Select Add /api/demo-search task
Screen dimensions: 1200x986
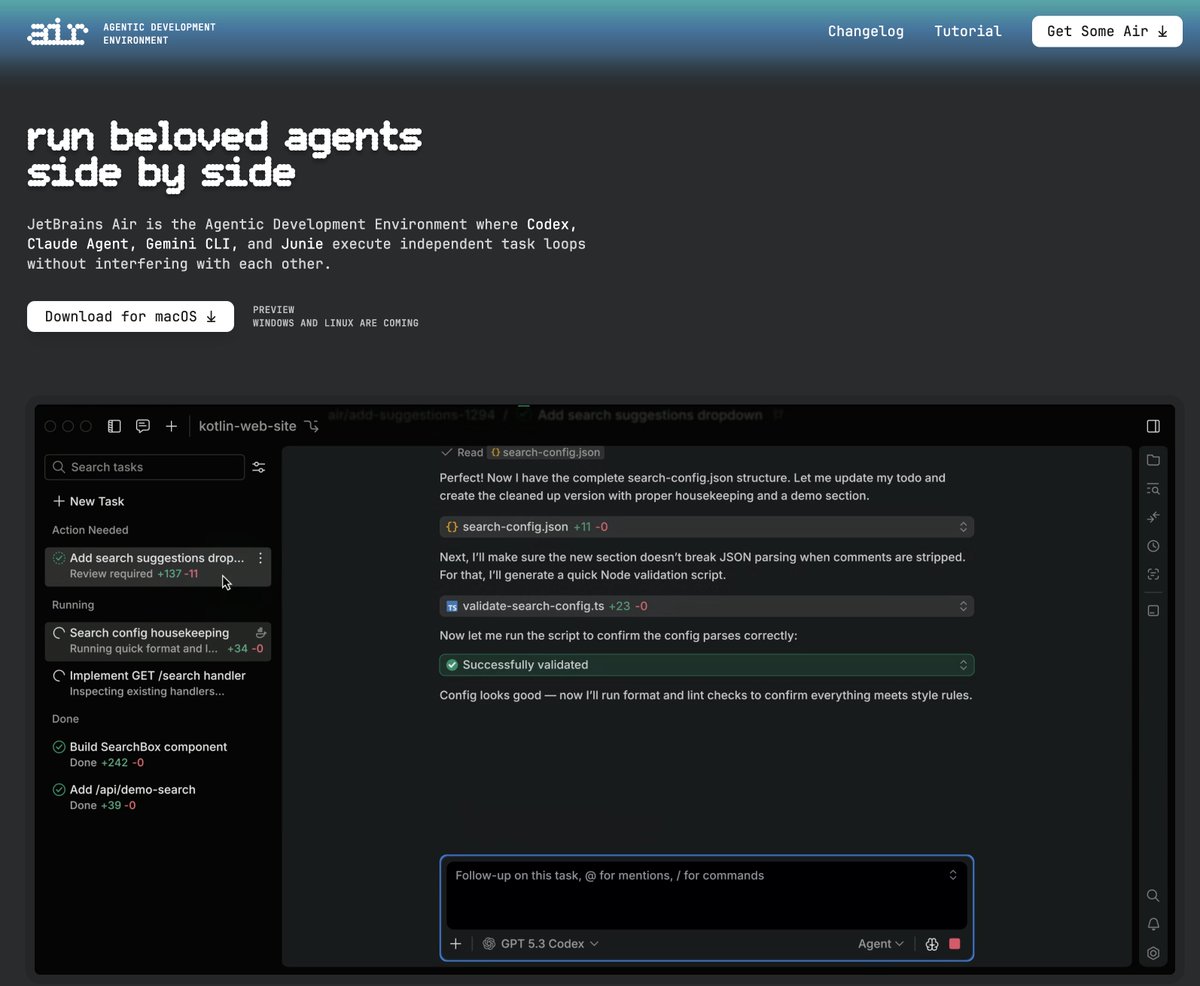click(158, 797)
